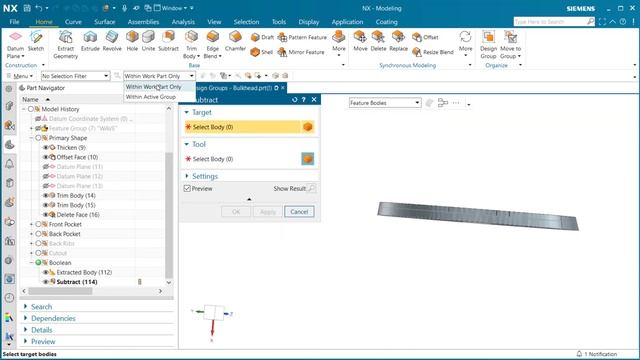Click the Subtract ribbon icon
The height and width of the screenshot is (360, 640).
click(168, 41)
